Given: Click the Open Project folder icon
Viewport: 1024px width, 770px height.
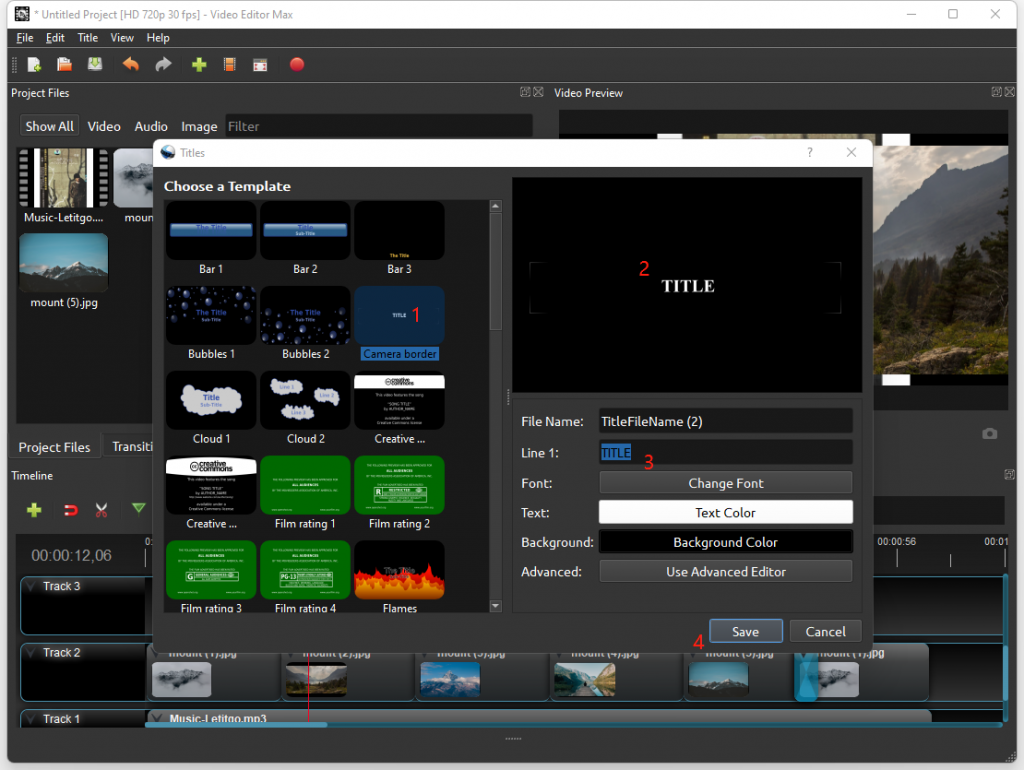Looking at the screenshot, I should [64, 64].
